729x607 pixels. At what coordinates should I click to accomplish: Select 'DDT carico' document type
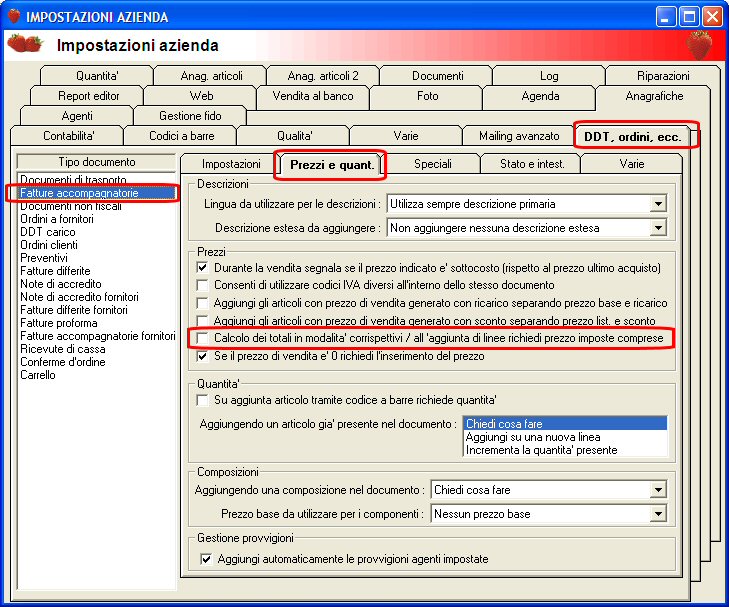coord(97,231)
